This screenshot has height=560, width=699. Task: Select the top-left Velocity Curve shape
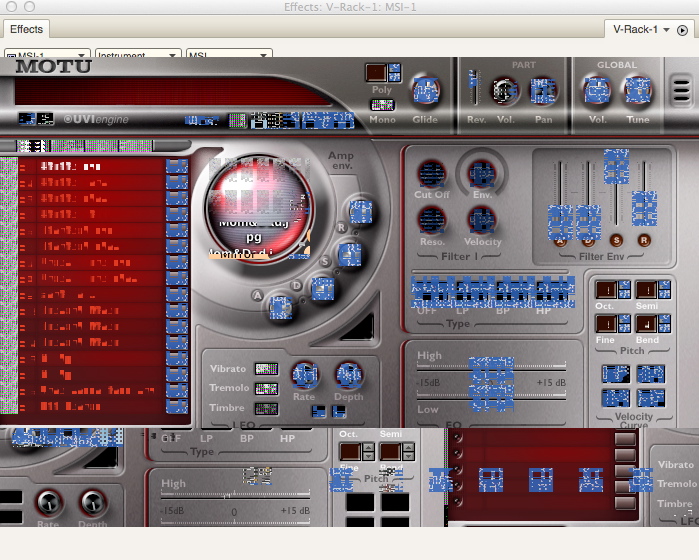point(616,374)
